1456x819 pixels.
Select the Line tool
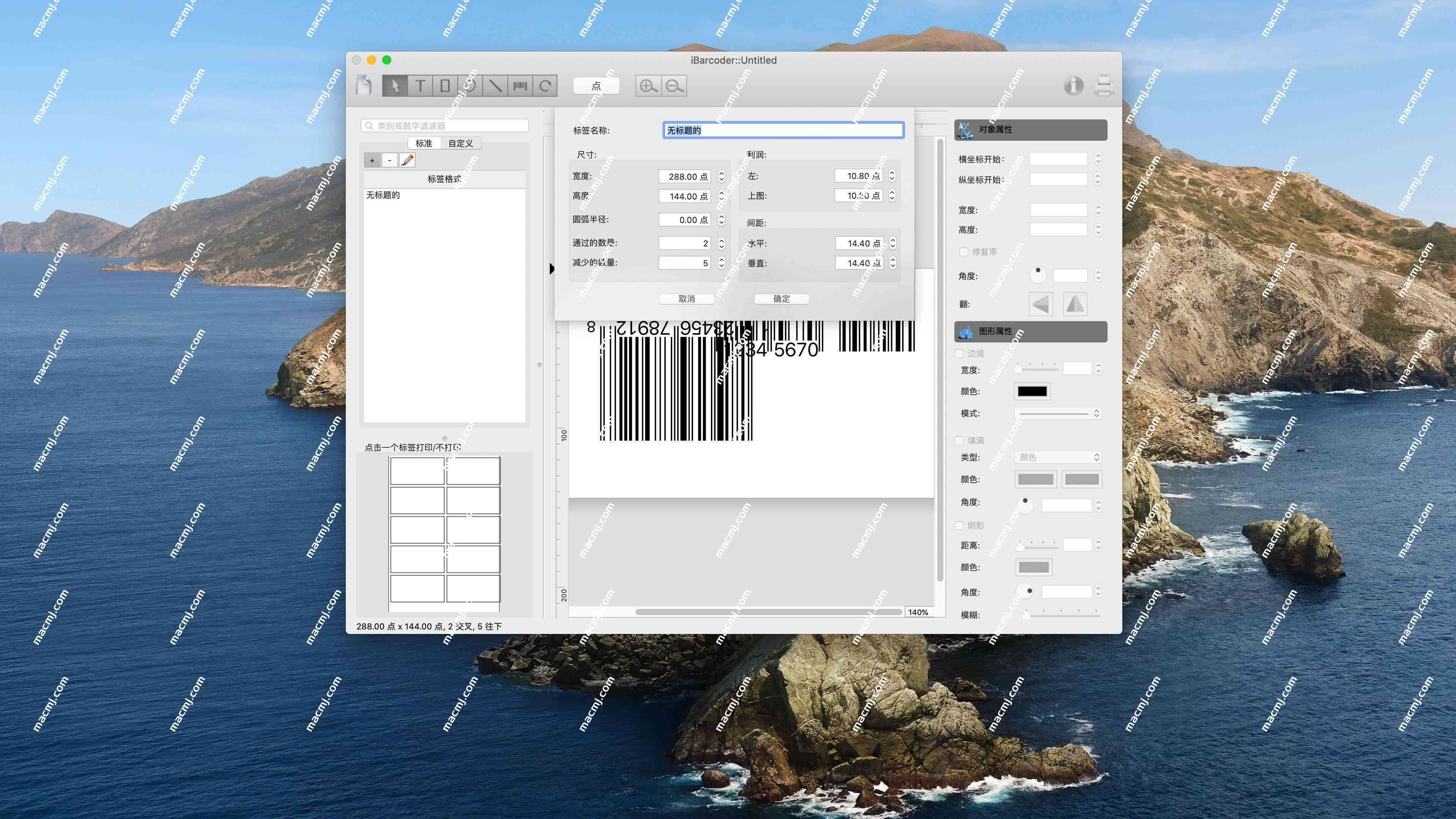pyautogui.click(x=495, y=86)
